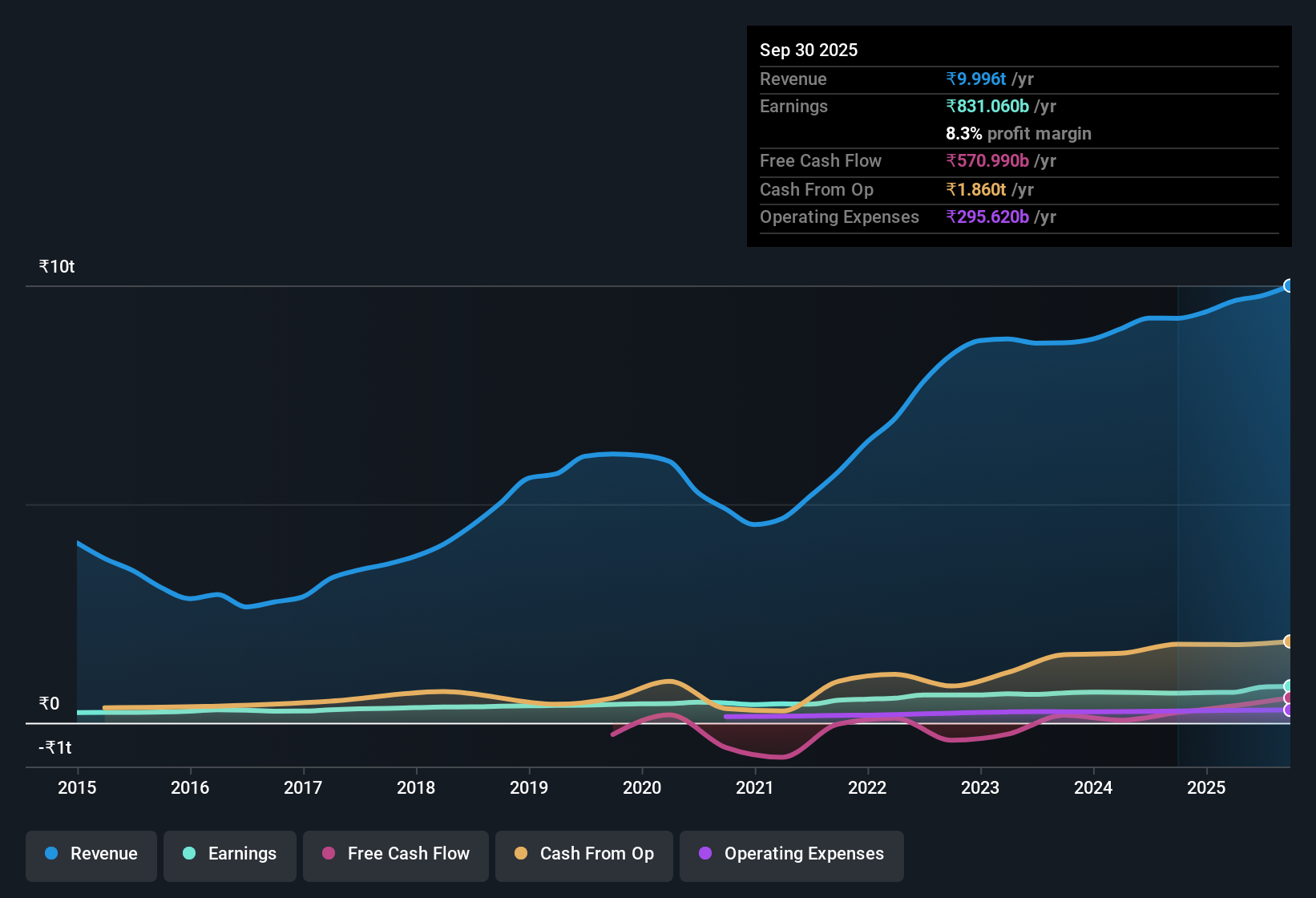Click the teal Earnings legend dot icon

[x=189, y=854]
